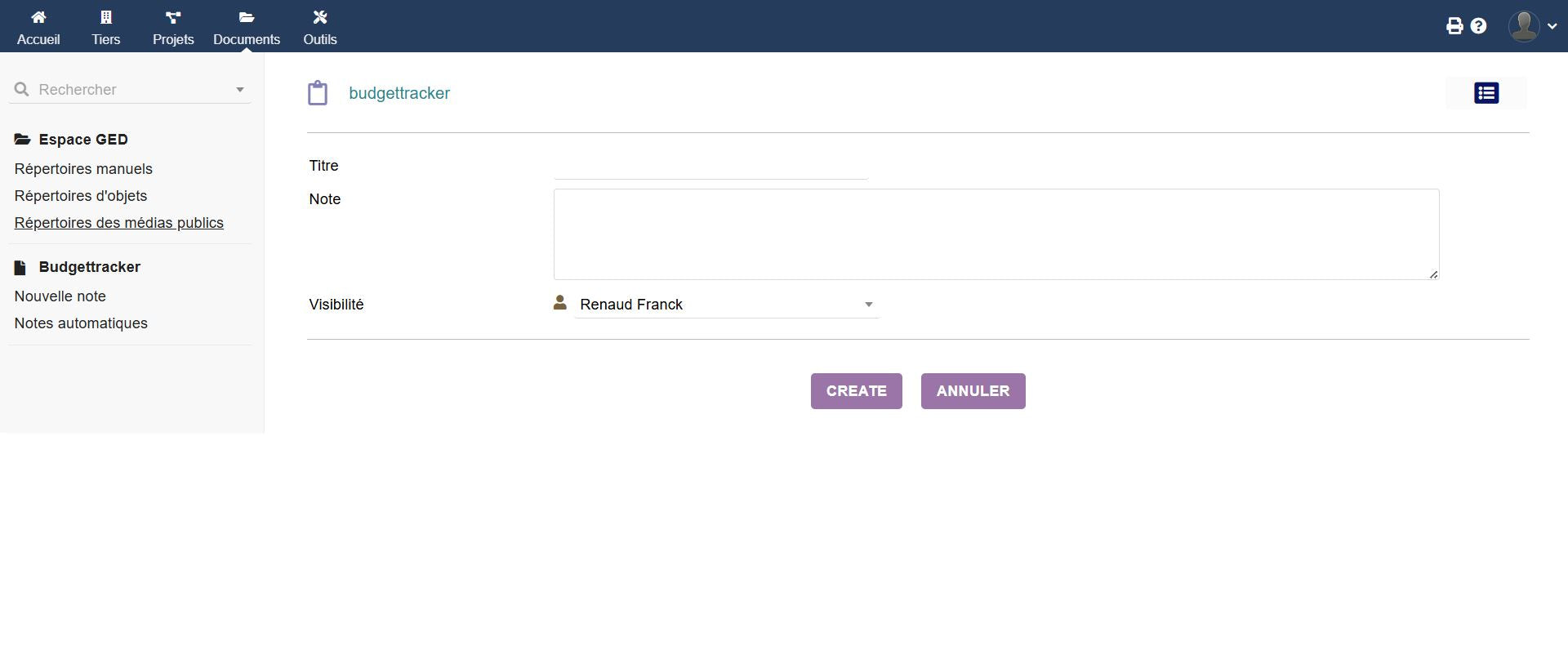The image size is (1568, 668).
Task: Select Nouvelle note in sidebar
Action: [x=60, y=296]
